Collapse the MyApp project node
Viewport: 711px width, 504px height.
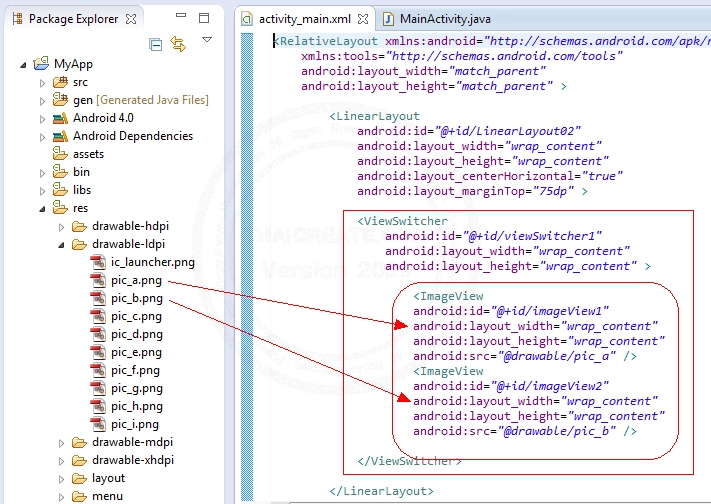coord(23,65)
